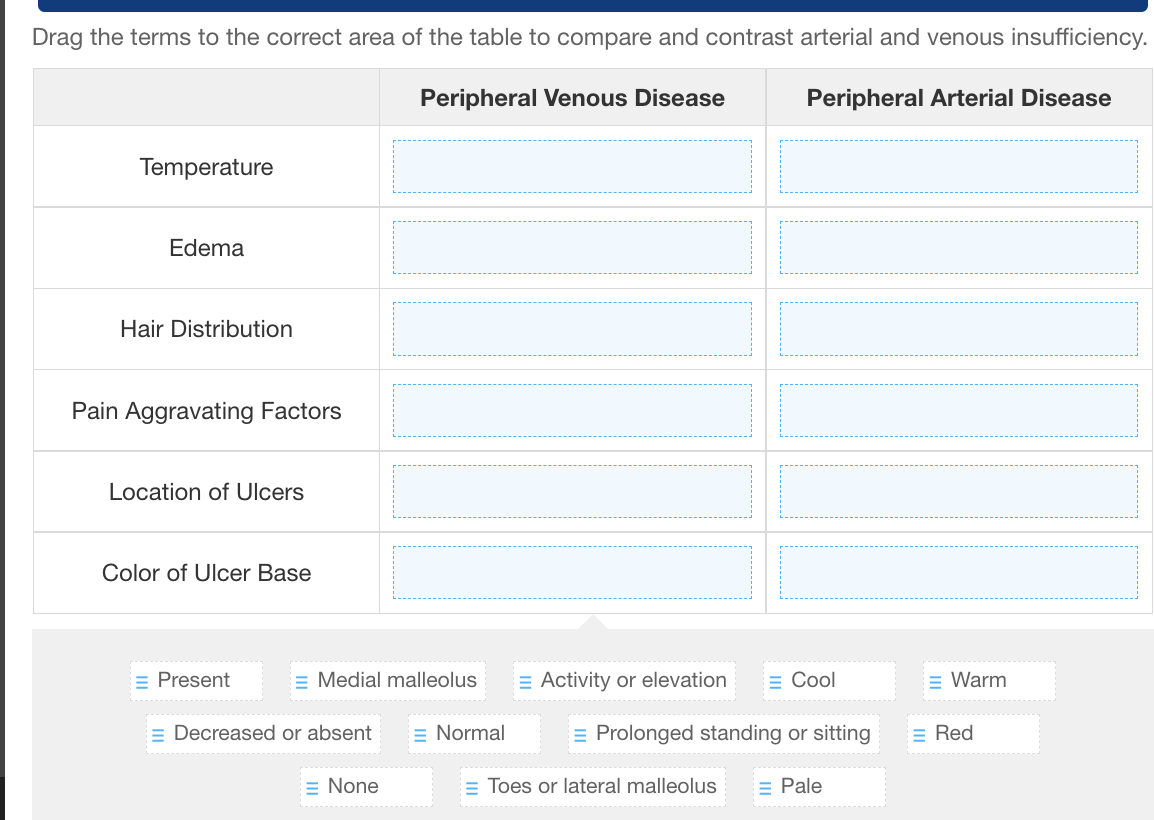Click the handle icon on Activity or elevation

525,682
